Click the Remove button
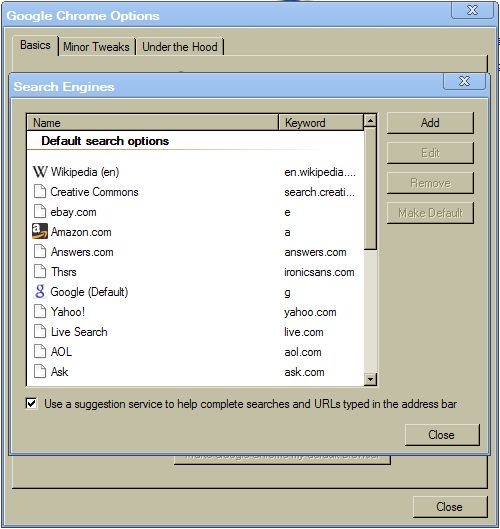This screenshot has height=529, width=500. tap(430, 183)
